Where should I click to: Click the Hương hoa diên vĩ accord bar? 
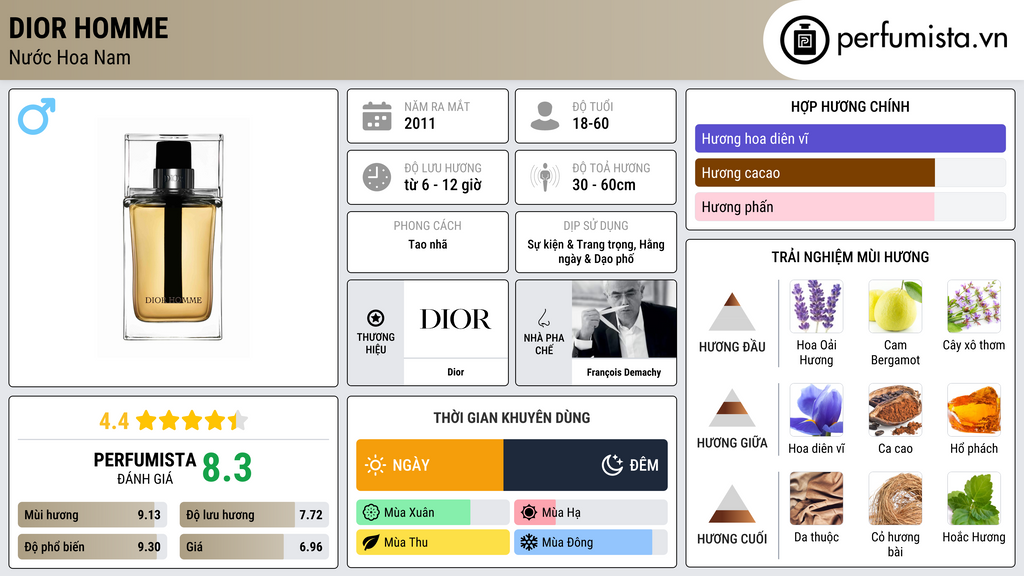[850, 138]
